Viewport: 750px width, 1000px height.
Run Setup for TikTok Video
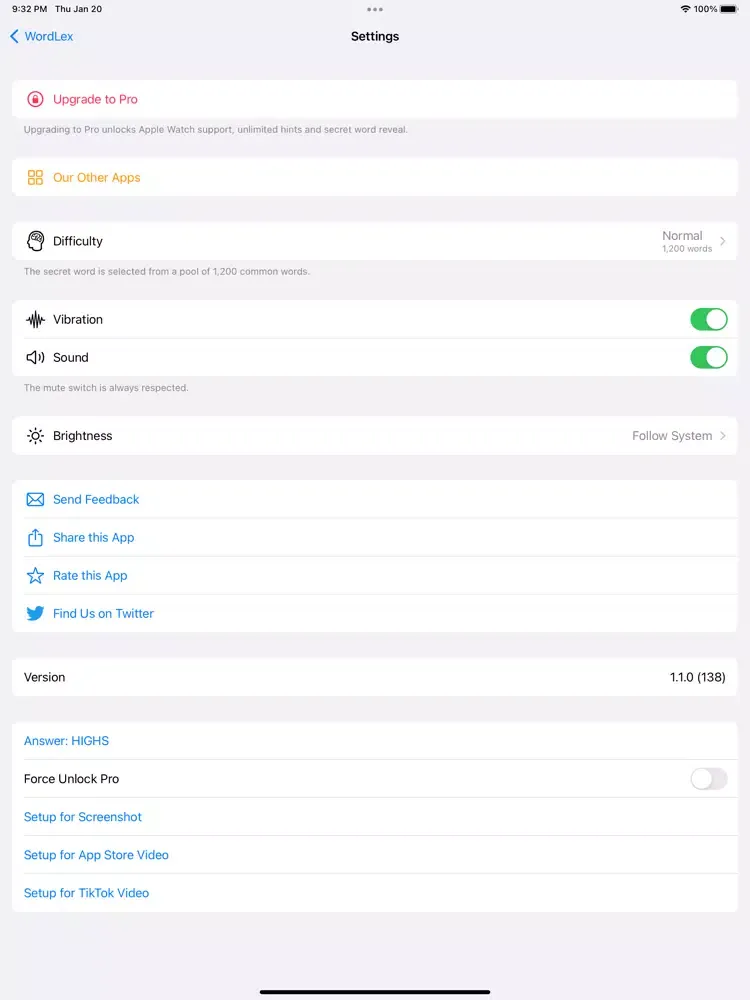click(x=375, y=893)
